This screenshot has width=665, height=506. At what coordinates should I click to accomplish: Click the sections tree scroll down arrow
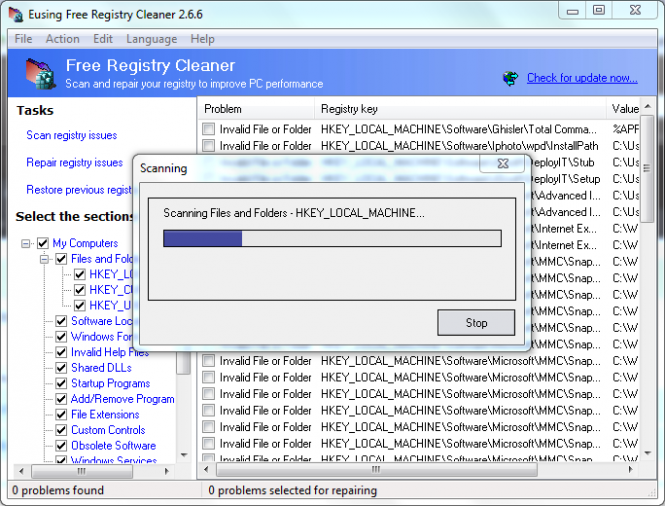(184, 455)
